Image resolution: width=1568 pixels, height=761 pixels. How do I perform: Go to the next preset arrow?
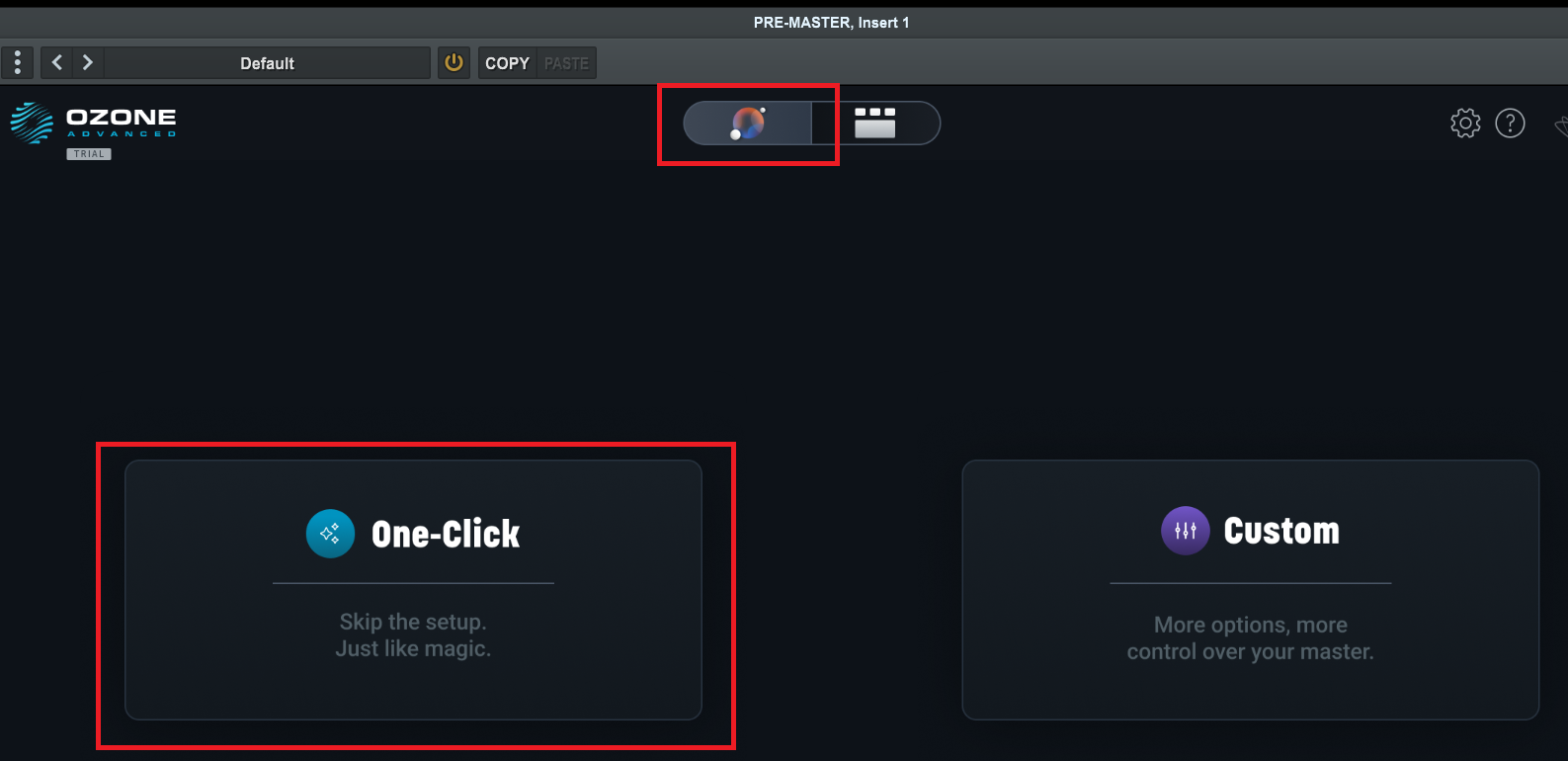88,63
